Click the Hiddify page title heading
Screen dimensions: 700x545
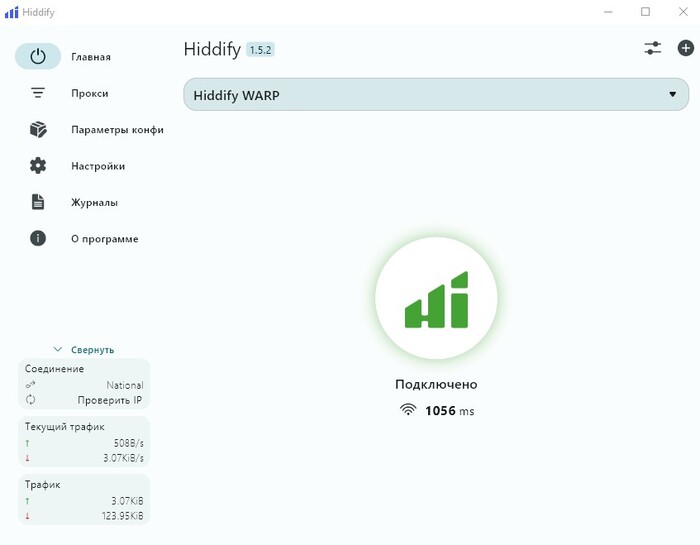212,49
